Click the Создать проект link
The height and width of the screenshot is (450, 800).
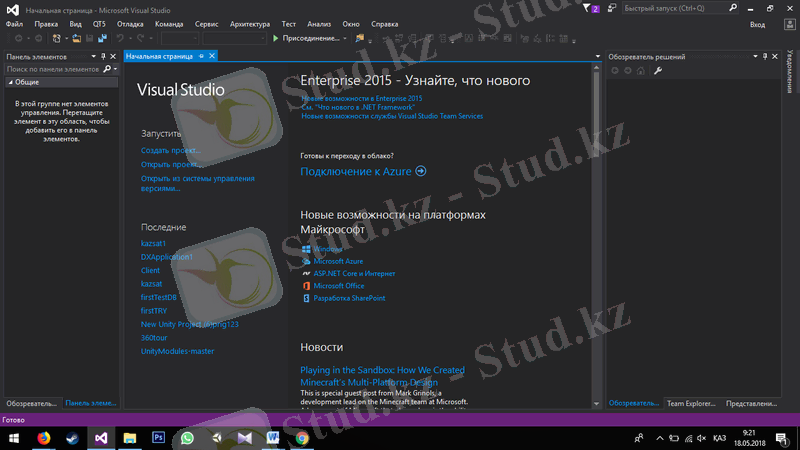[x=171, y=150]
